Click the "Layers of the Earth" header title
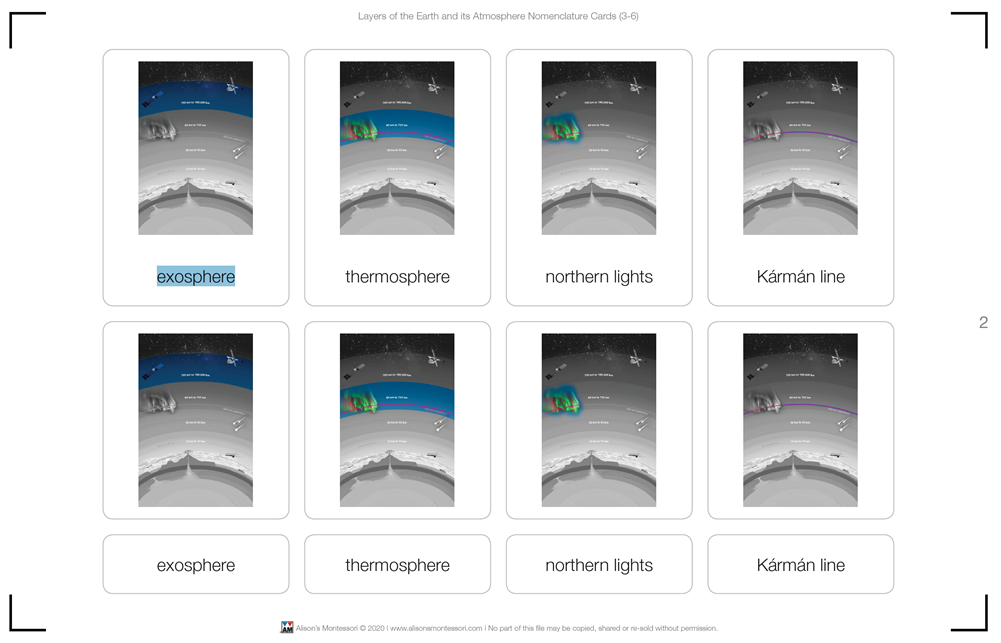Image resolution: width=1001 pixels, height=643 pixels. tap(499, 16)
